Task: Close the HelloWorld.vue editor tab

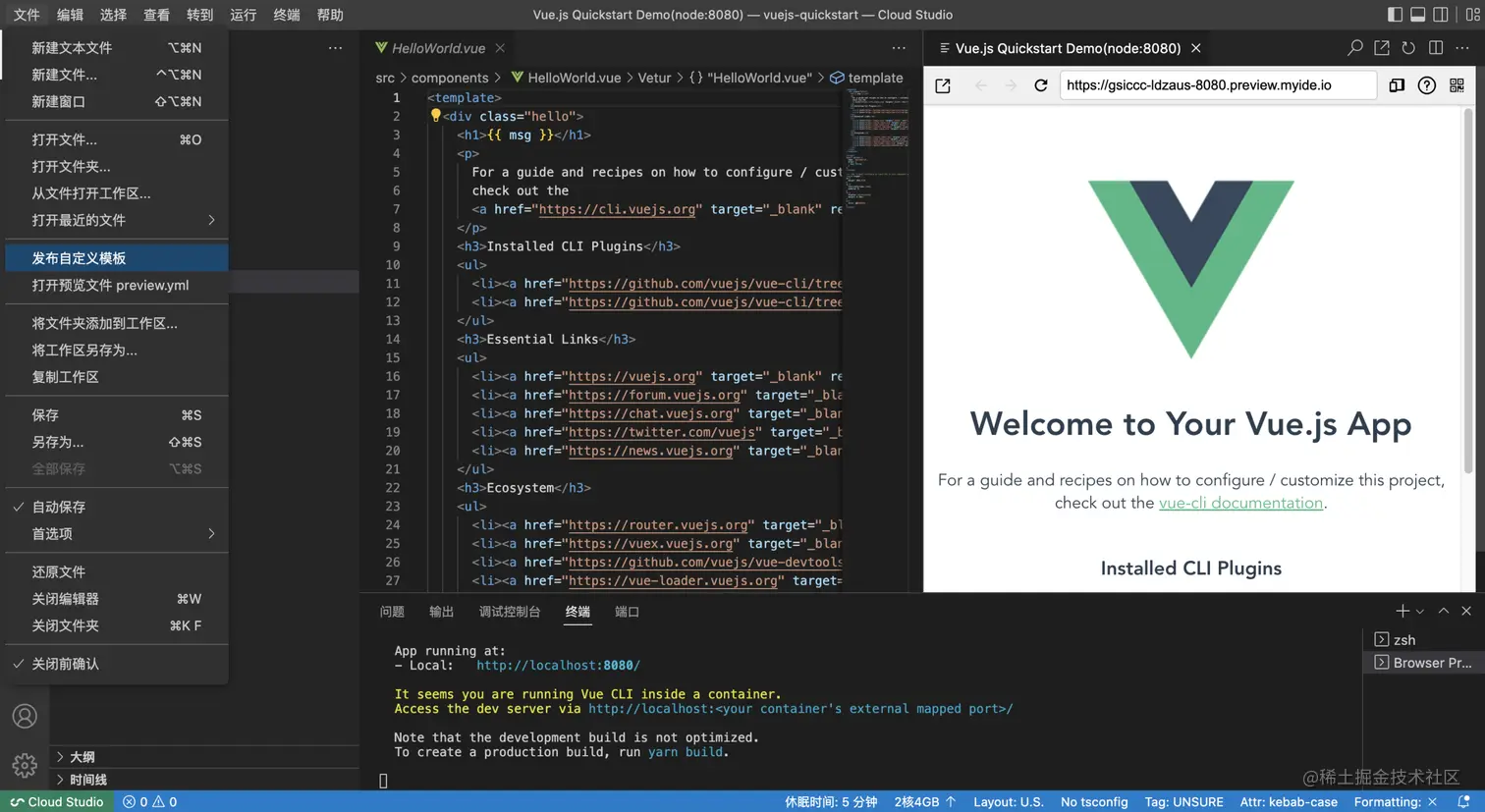Action: click(500, 48)
